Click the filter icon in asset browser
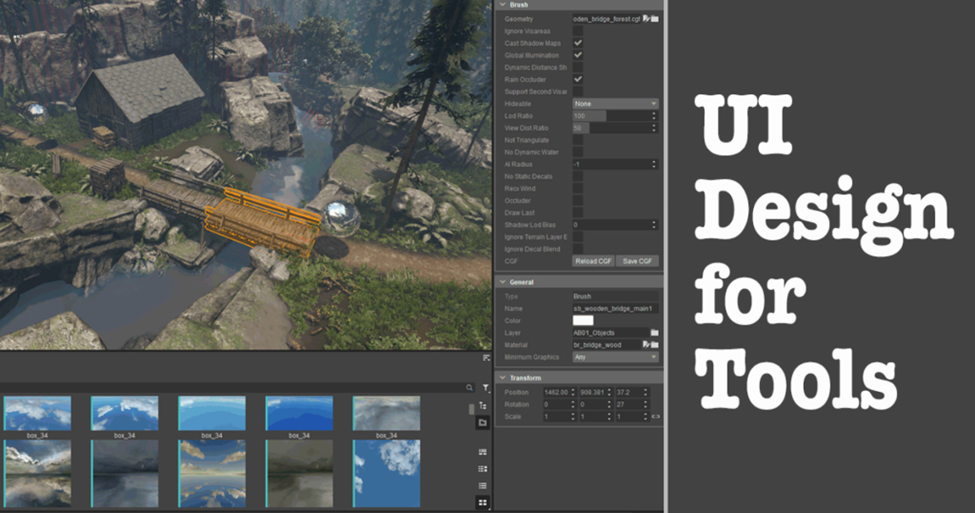Viewport: 975px width, 513px height. [486, 387]
